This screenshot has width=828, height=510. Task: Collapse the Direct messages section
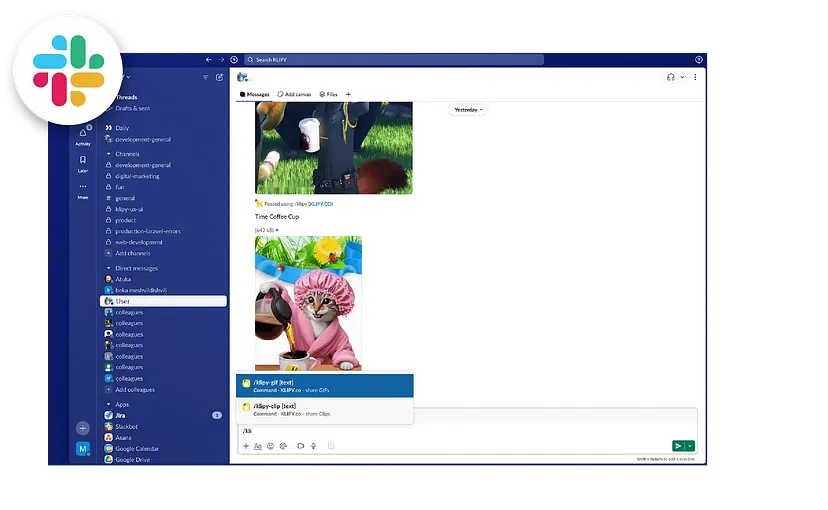[109, 268]
